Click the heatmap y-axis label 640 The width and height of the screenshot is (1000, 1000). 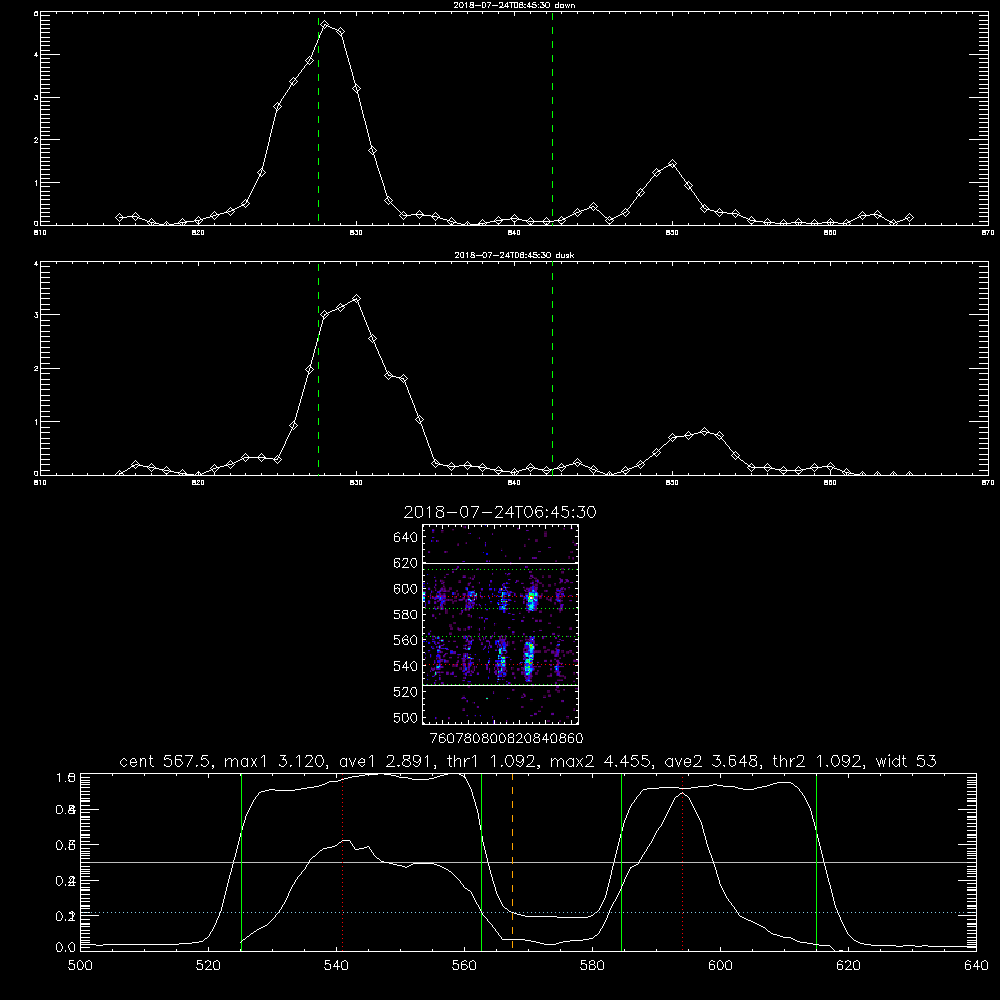tap(406, 537)
